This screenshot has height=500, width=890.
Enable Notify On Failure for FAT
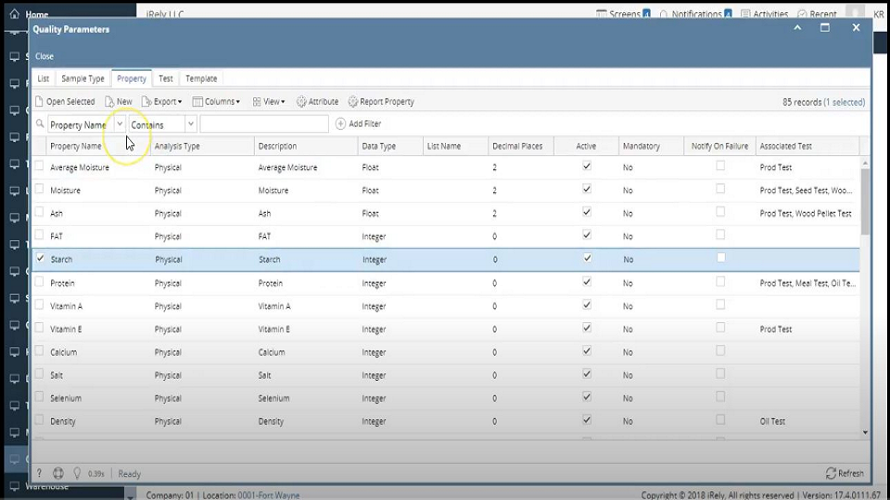pos(720,235)
